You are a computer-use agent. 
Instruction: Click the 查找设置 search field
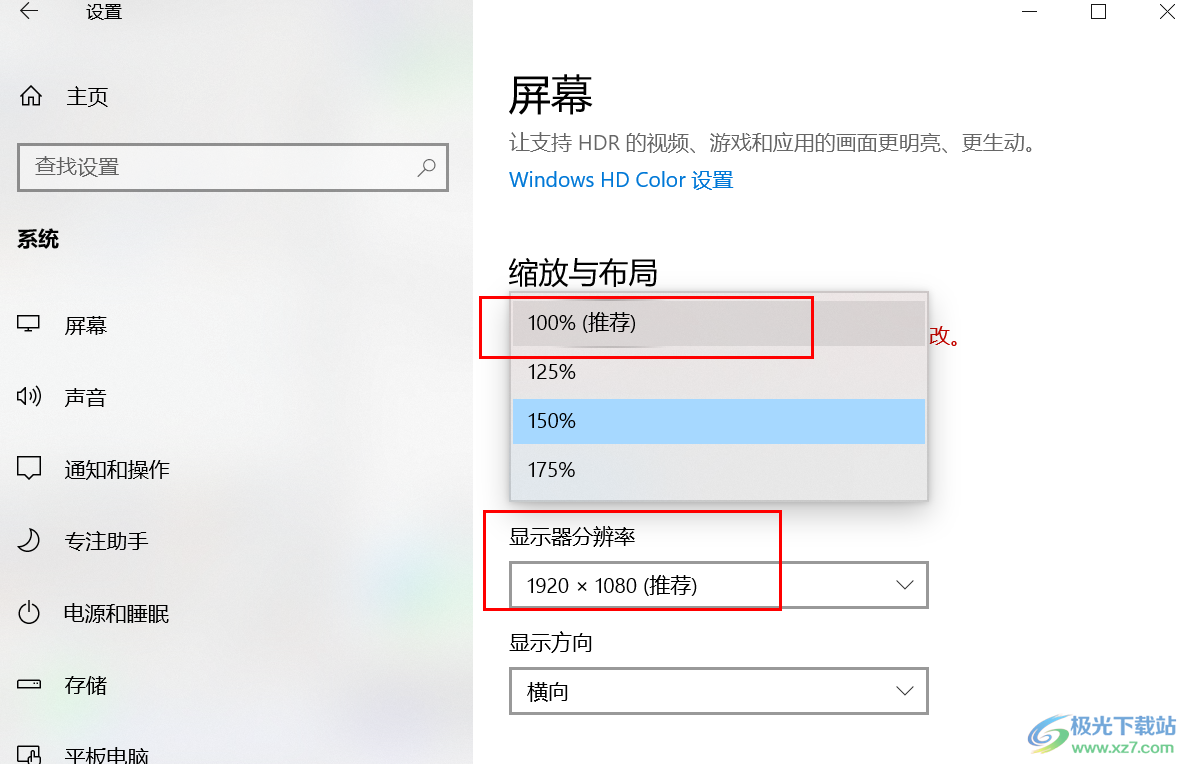click(x=220, y=167)
